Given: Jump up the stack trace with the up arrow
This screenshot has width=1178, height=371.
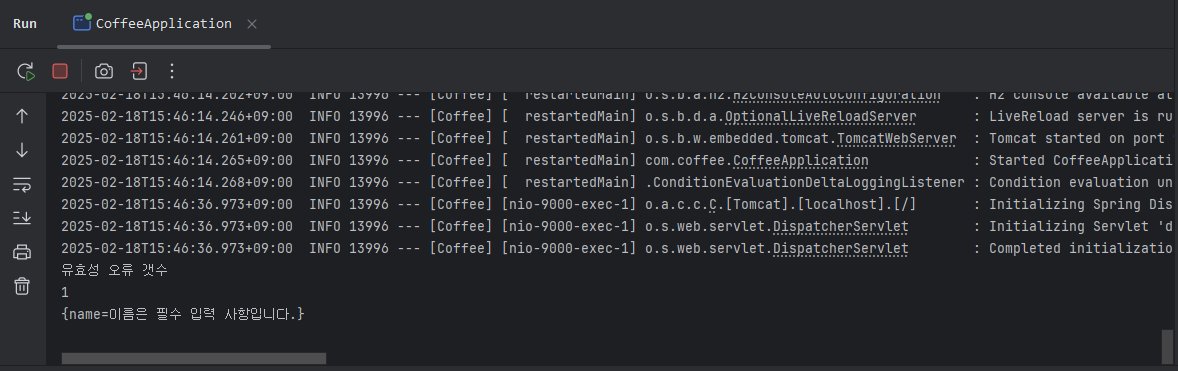Looking at the screenshot, I should pos(22,116).
